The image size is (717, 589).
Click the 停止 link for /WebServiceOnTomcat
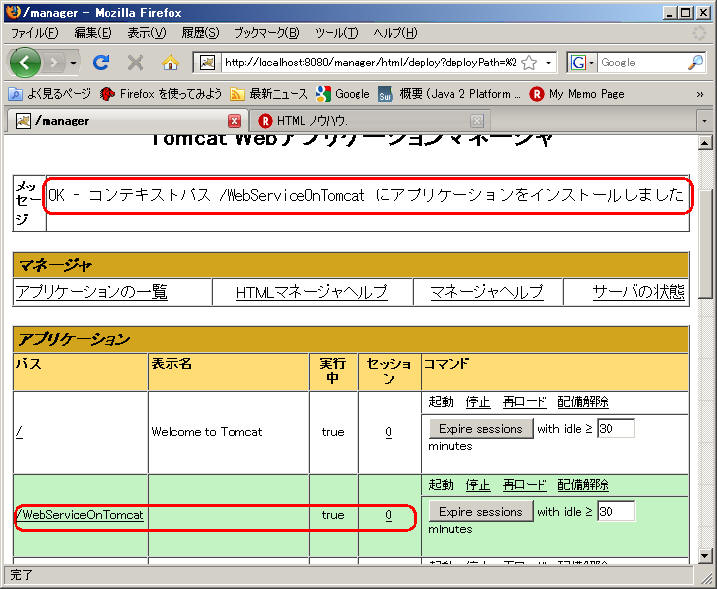(478, 485)
